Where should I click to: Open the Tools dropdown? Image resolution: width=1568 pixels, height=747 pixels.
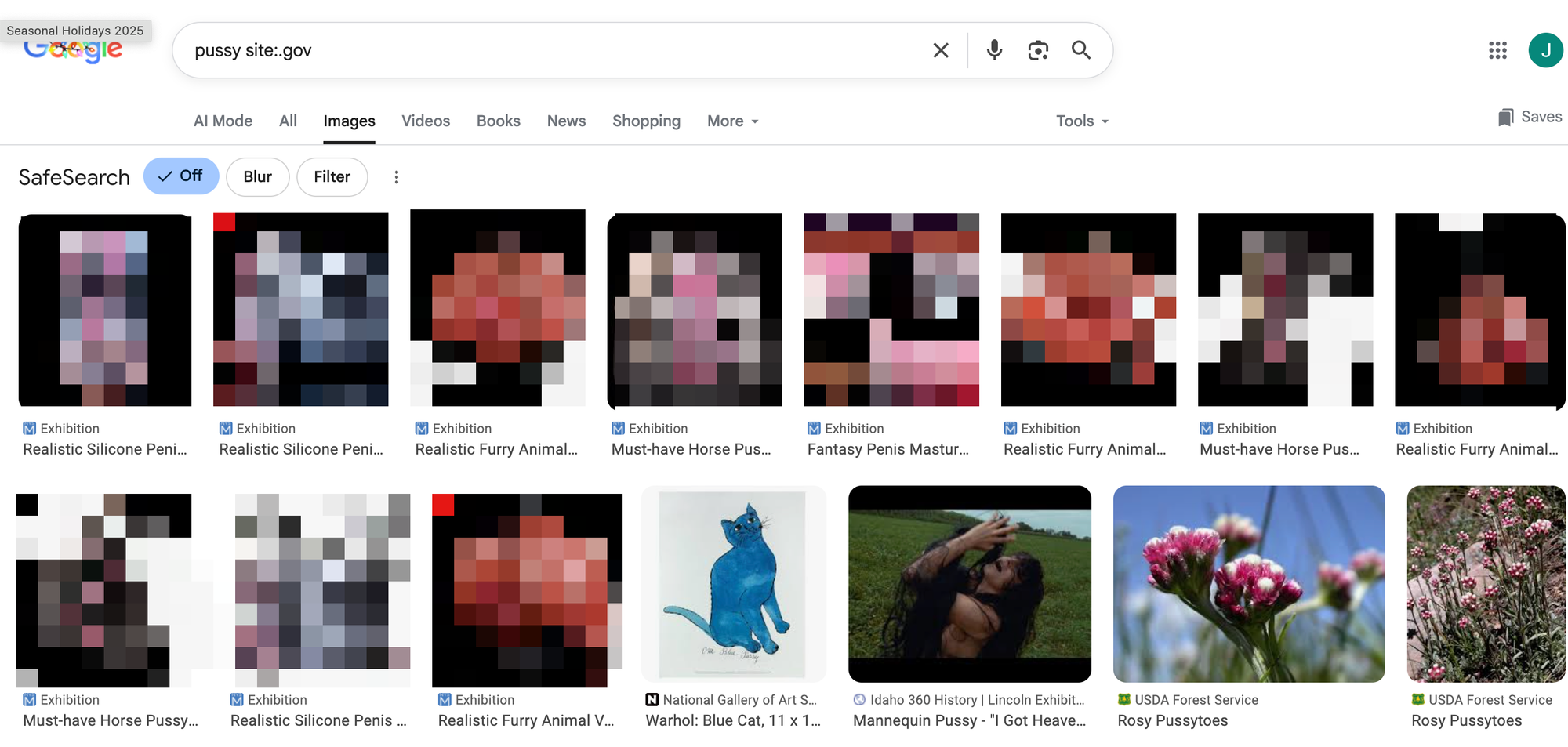pyautogui.click(x=1080, y=121)
